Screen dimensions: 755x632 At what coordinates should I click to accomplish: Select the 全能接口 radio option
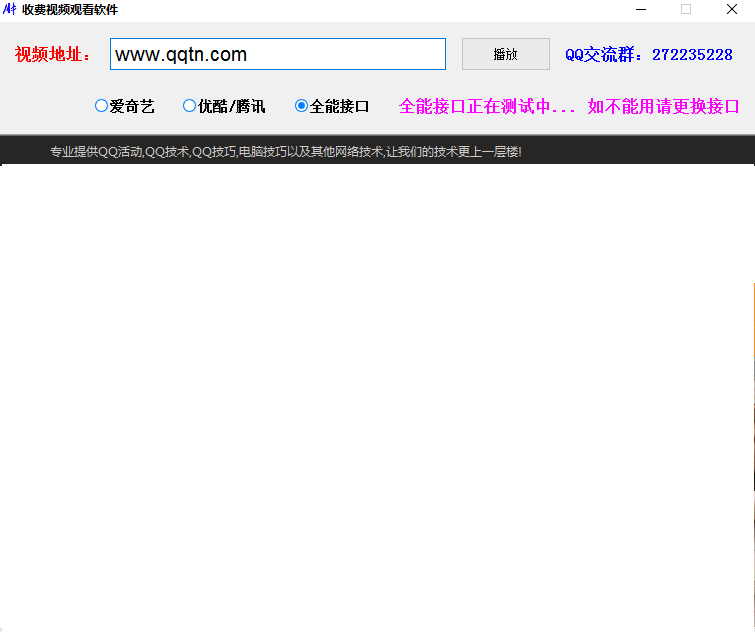click(x=332, y=106)
